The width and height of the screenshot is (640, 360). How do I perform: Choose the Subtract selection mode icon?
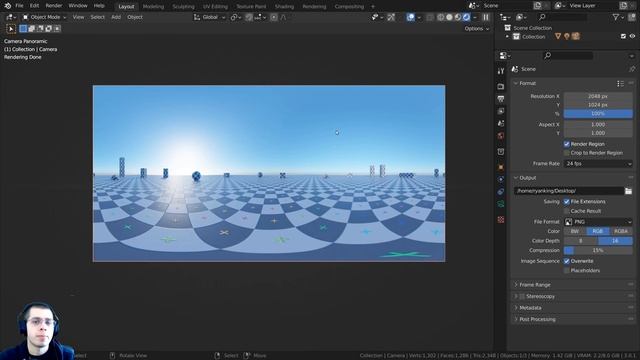40,29
